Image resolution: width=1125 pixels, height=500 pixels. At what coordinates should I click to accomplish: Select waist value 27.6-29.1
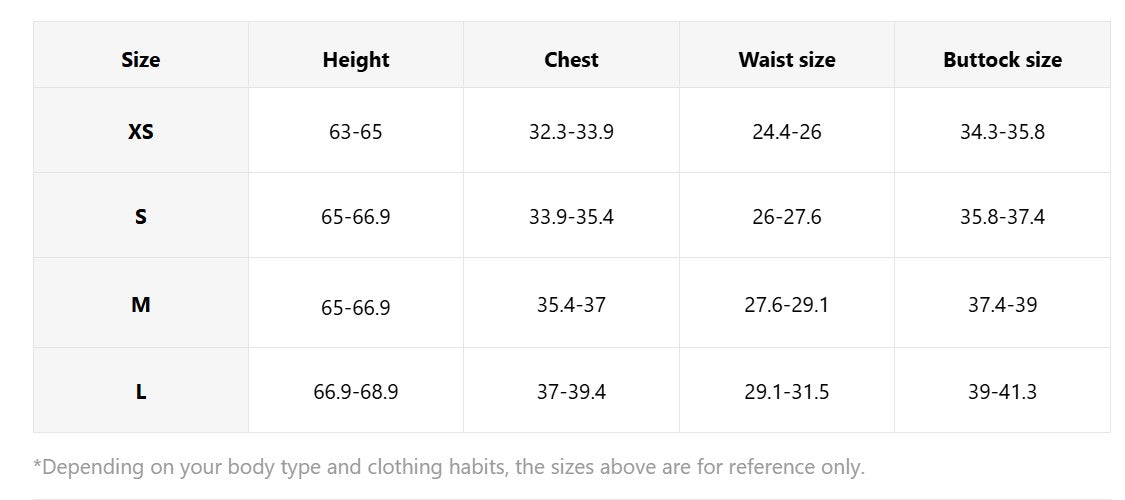coord(787,305)
